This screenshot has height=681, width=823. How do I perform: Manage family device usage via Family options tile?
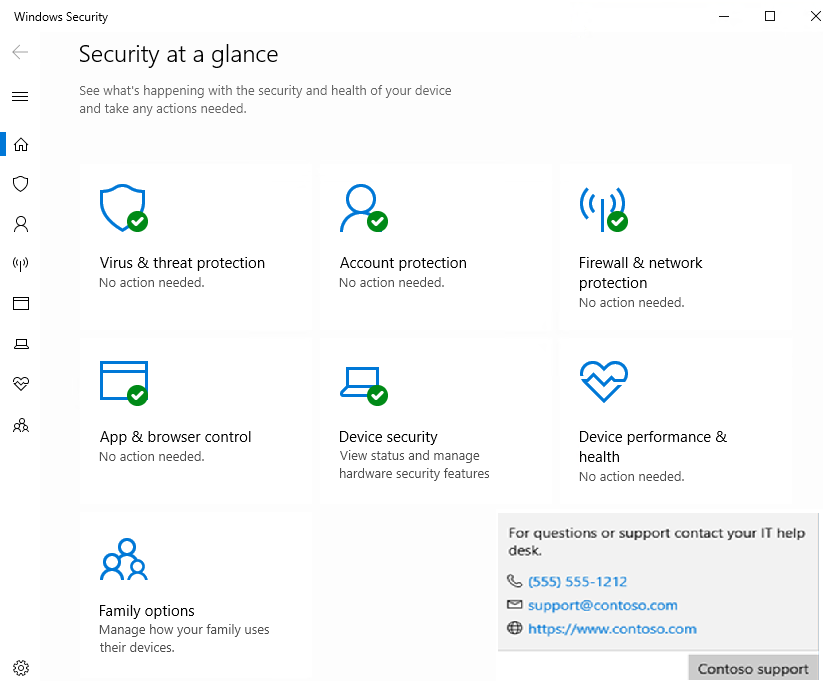click(195, 590)
